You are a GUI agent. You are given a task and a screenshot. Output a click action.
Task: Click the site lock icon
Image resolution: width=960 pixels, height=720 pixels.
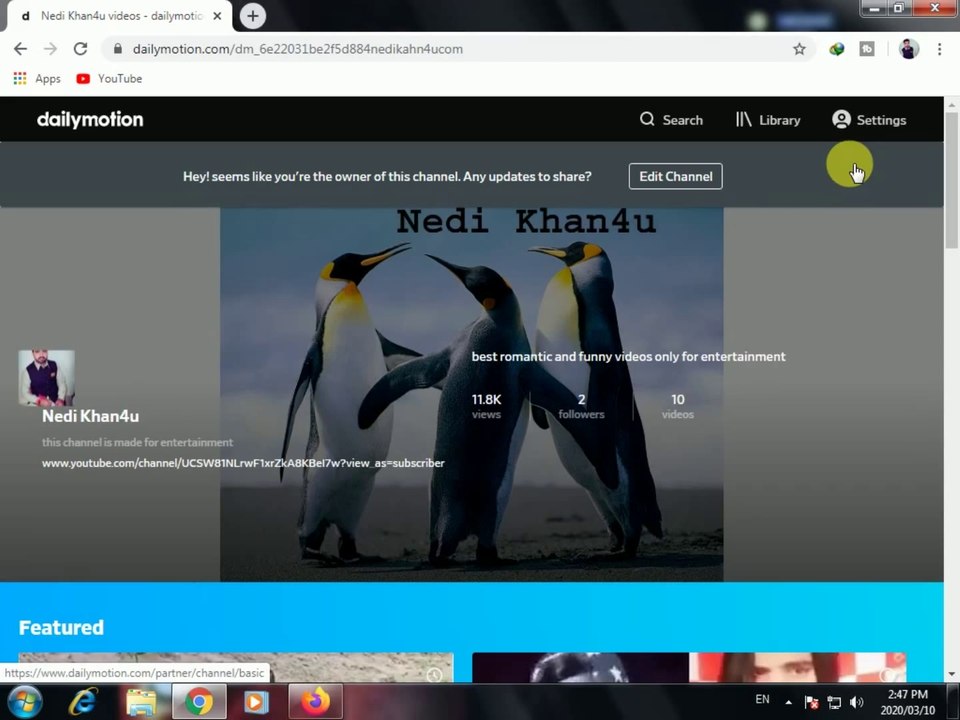click(118, 49)
